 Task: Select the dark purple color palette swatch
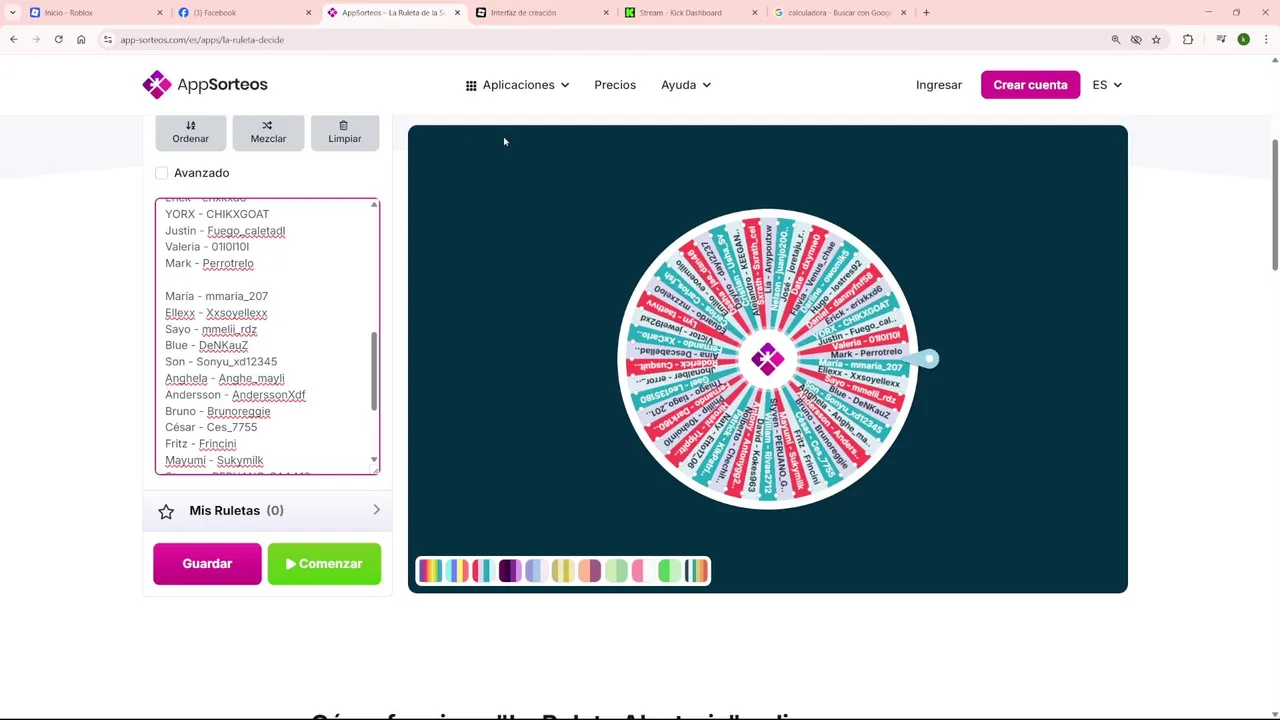click(x=510, y=571)
